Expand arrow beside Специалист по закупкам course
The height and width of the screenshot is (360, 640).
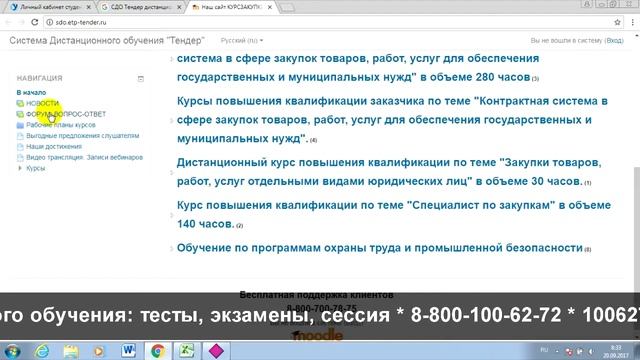coord(172,215)
